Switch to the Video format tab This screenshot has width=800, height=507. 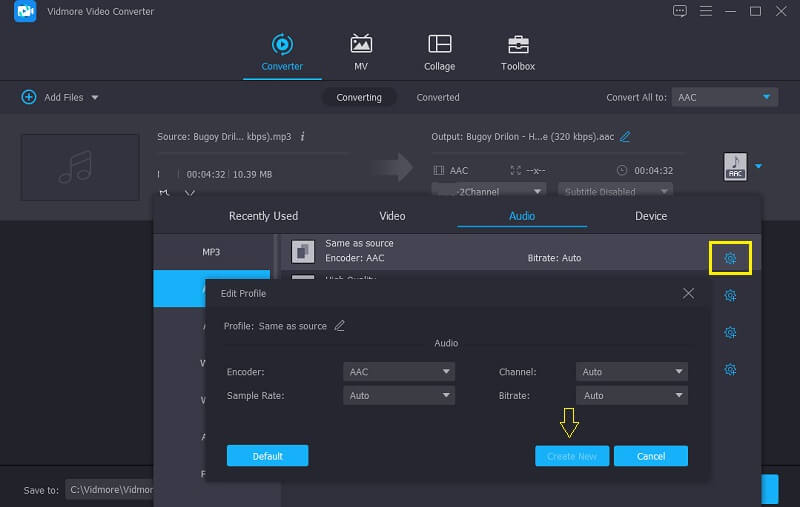392,216
